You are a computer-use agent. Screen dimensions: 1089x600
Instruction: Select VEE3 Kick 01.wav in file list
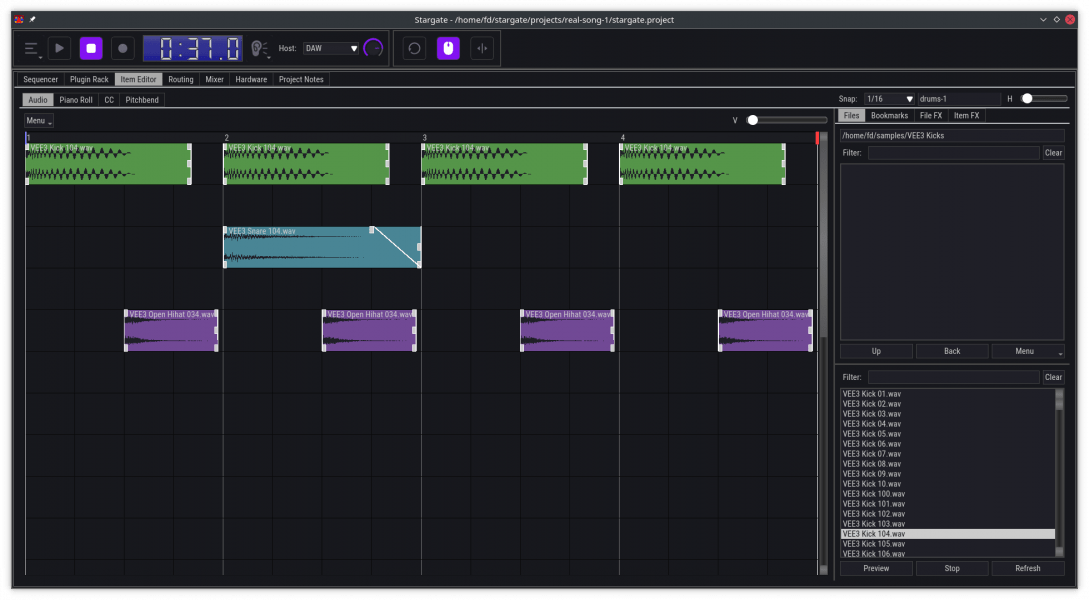(x=947, y=394)
